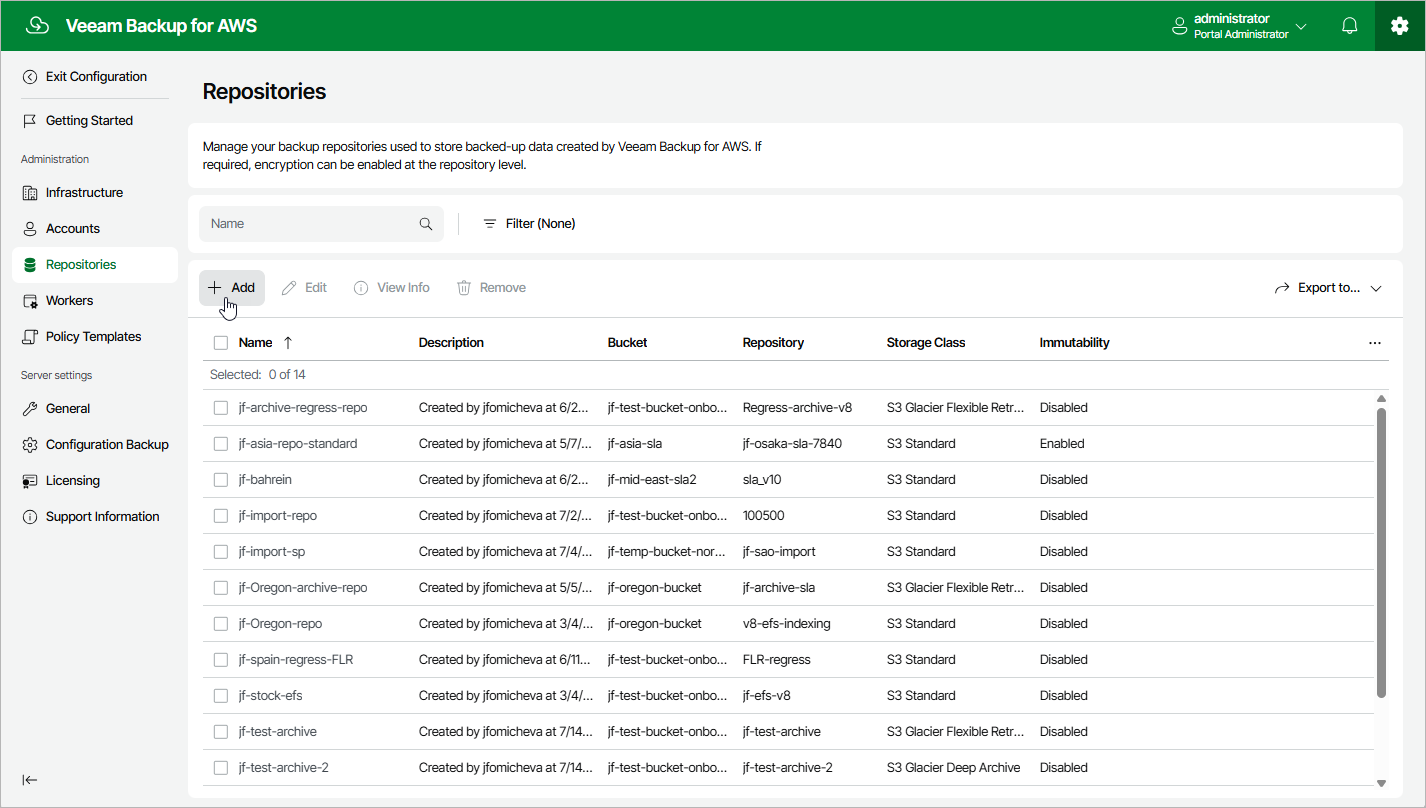Check the jf-import-sp row checkbox
This screenshot has width=1426, height=808.
[221, 552]
